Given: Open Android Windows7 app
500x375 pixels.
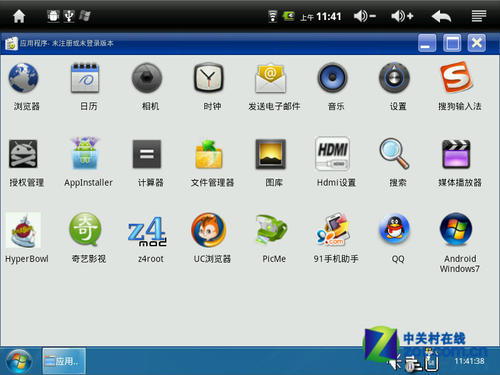Looking at the screenshot, I should pos(456,229).
